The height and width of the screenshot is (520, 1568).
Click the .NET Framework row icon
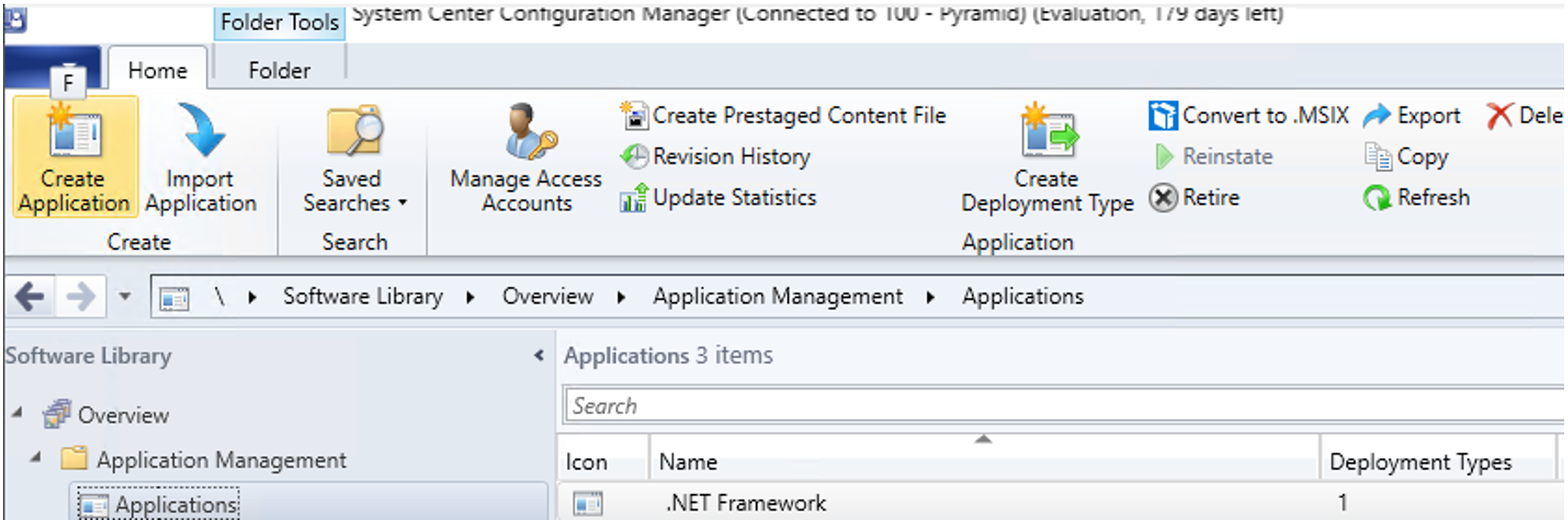coord(588,503)
